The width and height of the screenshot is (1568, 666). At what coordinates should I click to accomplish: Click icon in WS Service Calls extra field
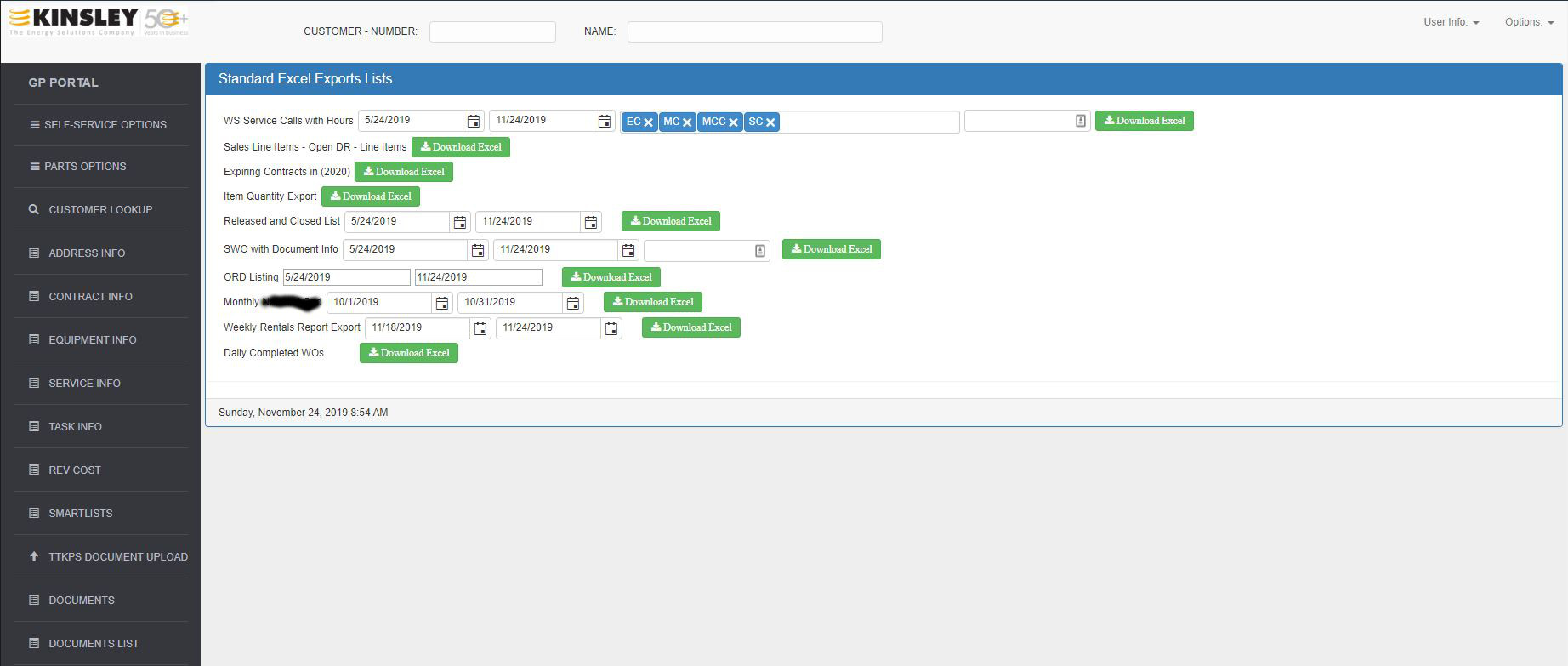click(1080, 121)
